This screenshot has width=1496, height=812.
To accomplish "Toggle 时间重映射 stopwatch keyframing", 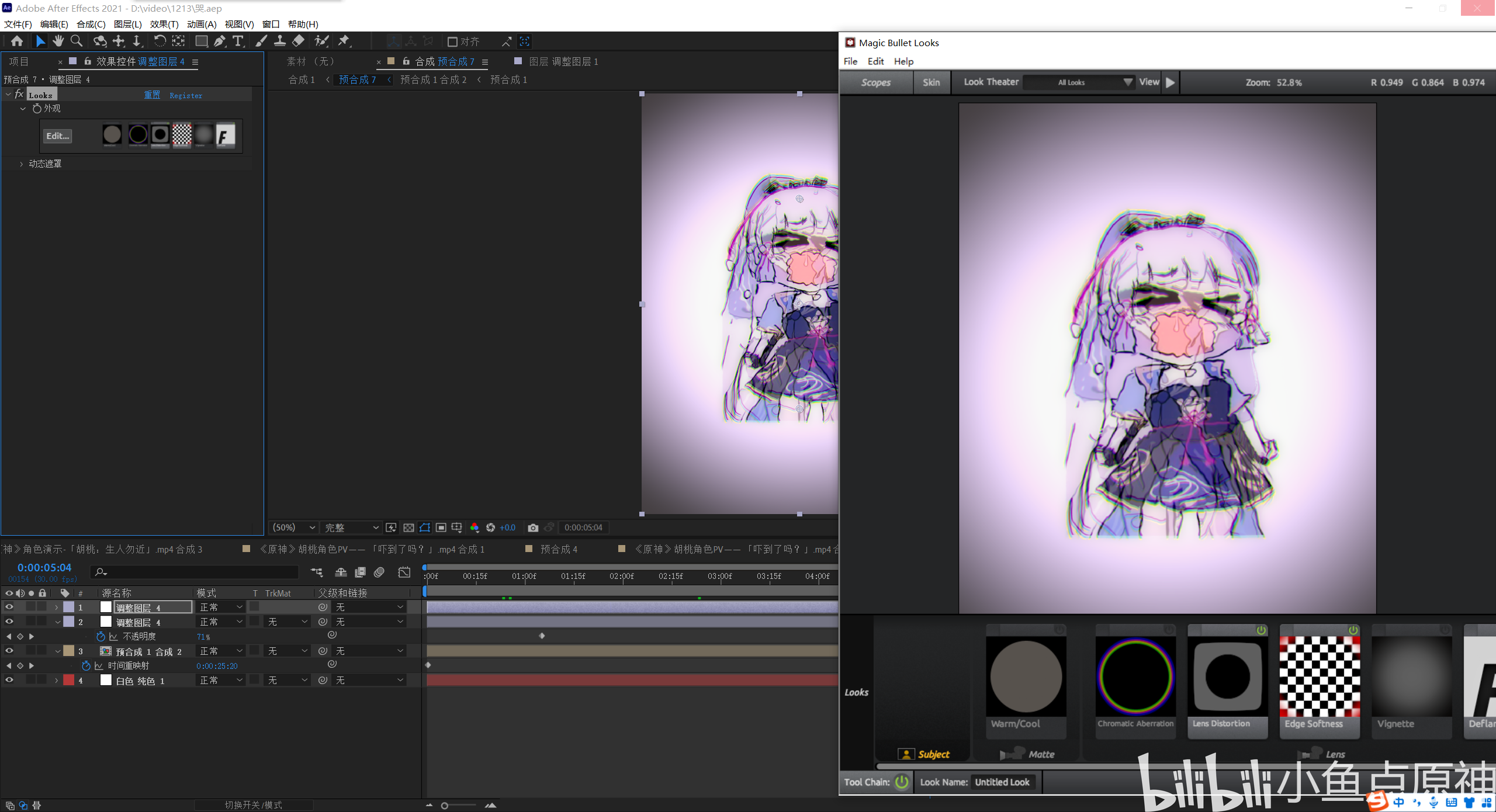I will (x=86, y=665).
